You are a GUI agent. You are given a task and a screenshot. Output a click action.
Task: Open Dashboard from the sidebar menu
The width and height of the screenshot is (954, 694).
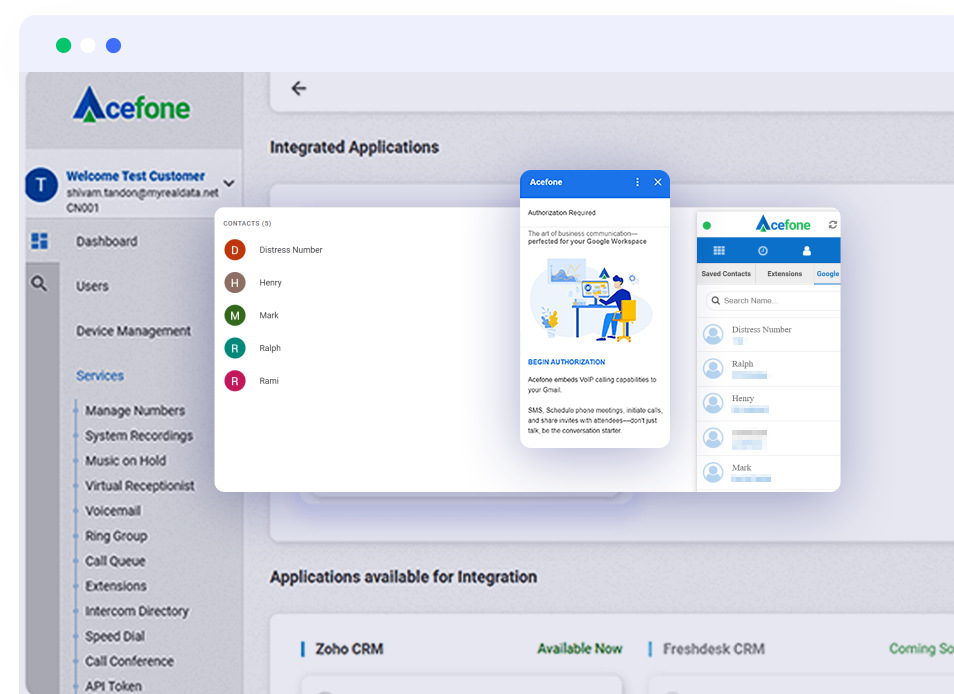coord(107,241)
